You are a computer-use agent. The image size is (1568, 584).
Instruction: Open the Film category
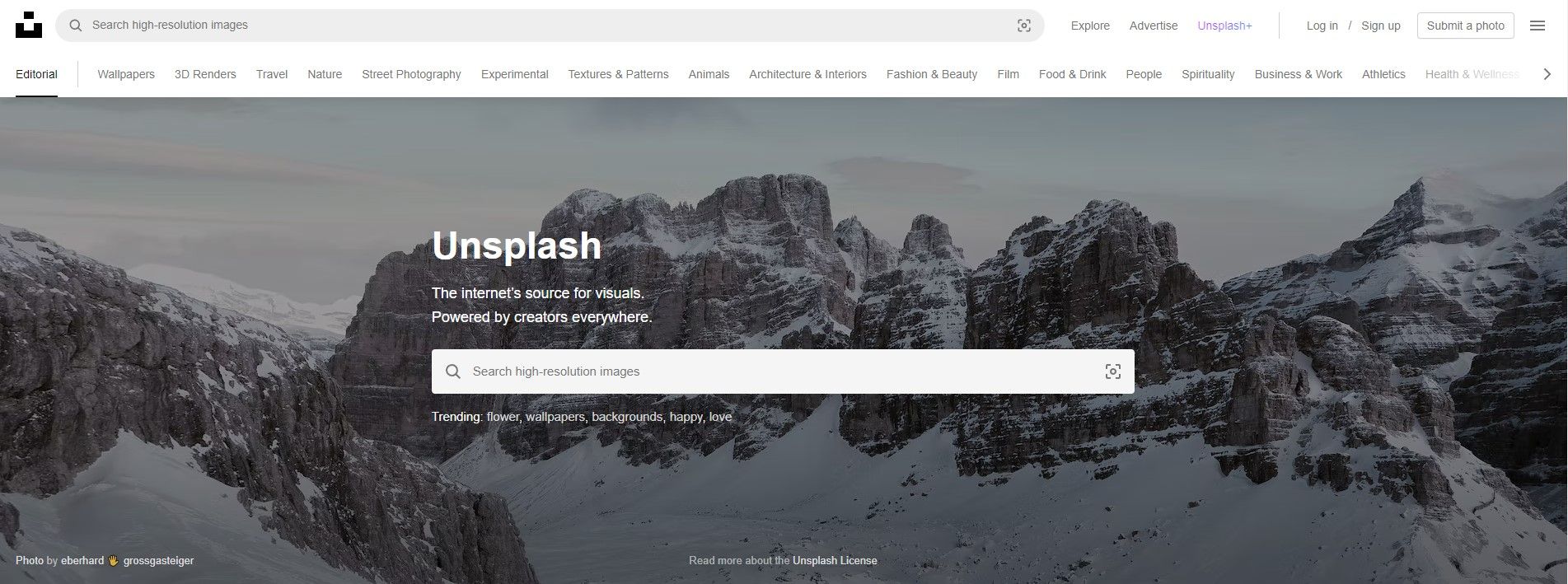point(1008,74)
